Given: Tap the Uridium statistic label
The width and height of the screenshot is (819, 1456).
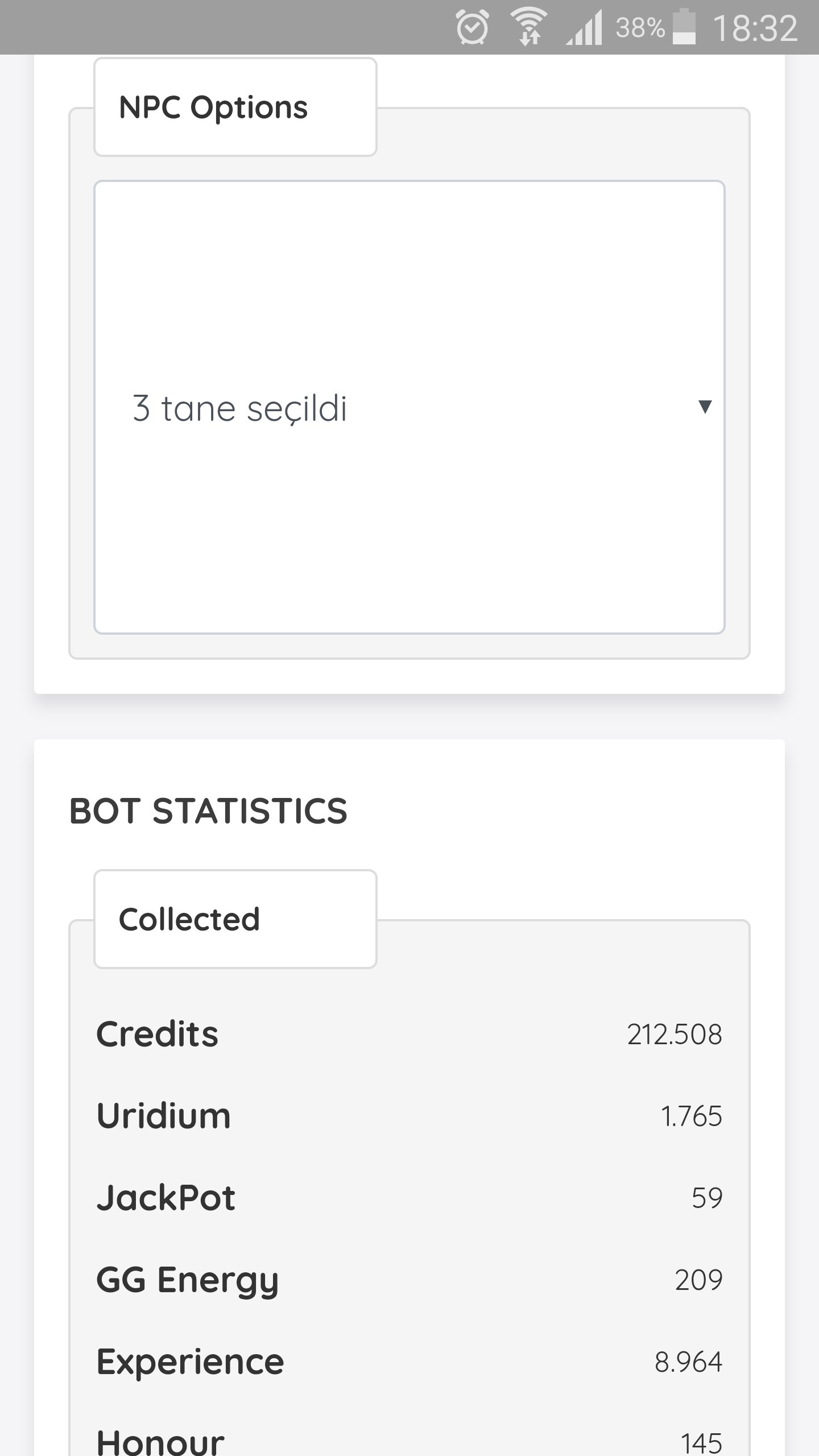Looking at the screenshot, I should tap(164, 1116).
